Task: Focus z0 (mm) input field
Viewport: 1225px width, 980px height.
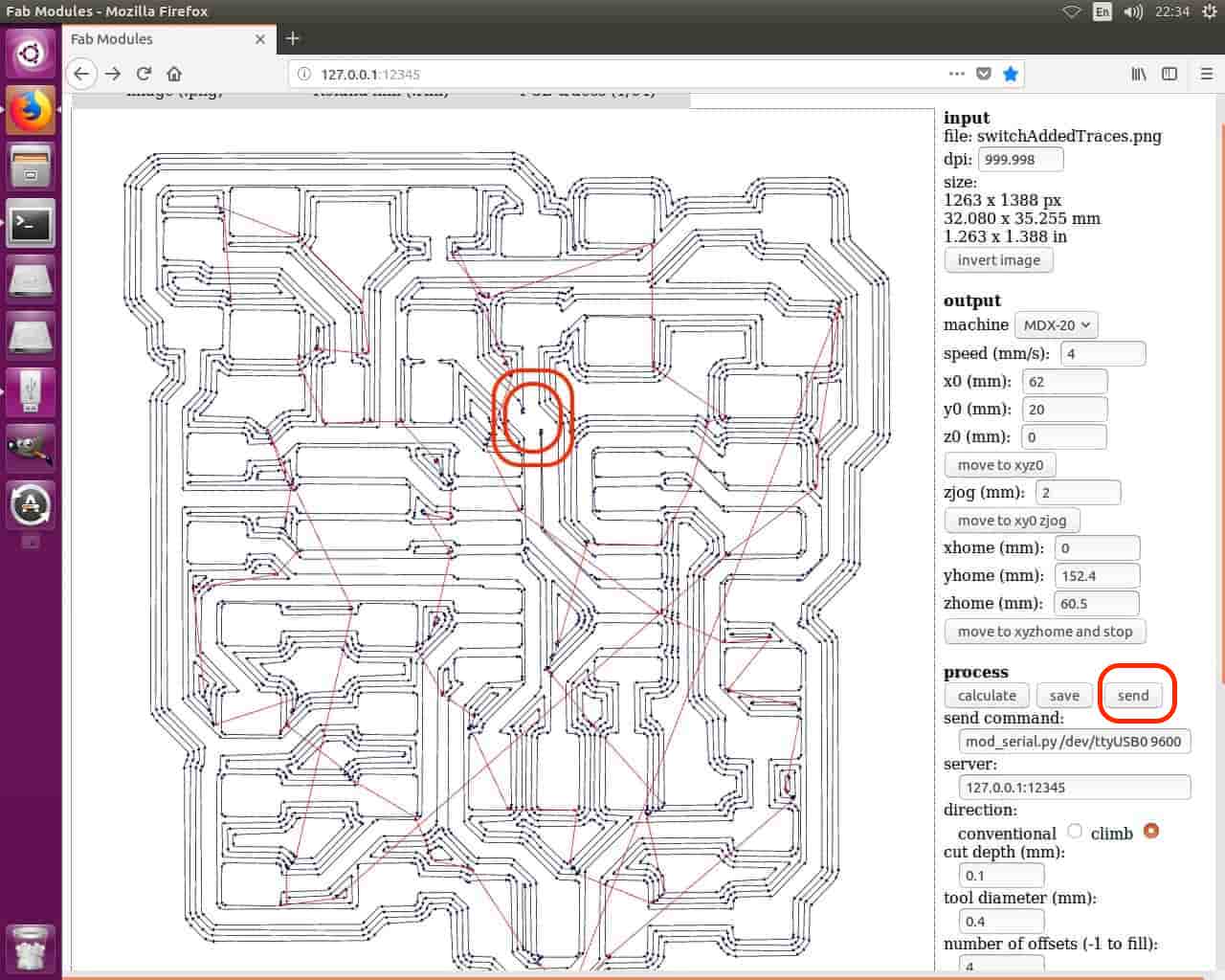Action: tap(1063, 437)
